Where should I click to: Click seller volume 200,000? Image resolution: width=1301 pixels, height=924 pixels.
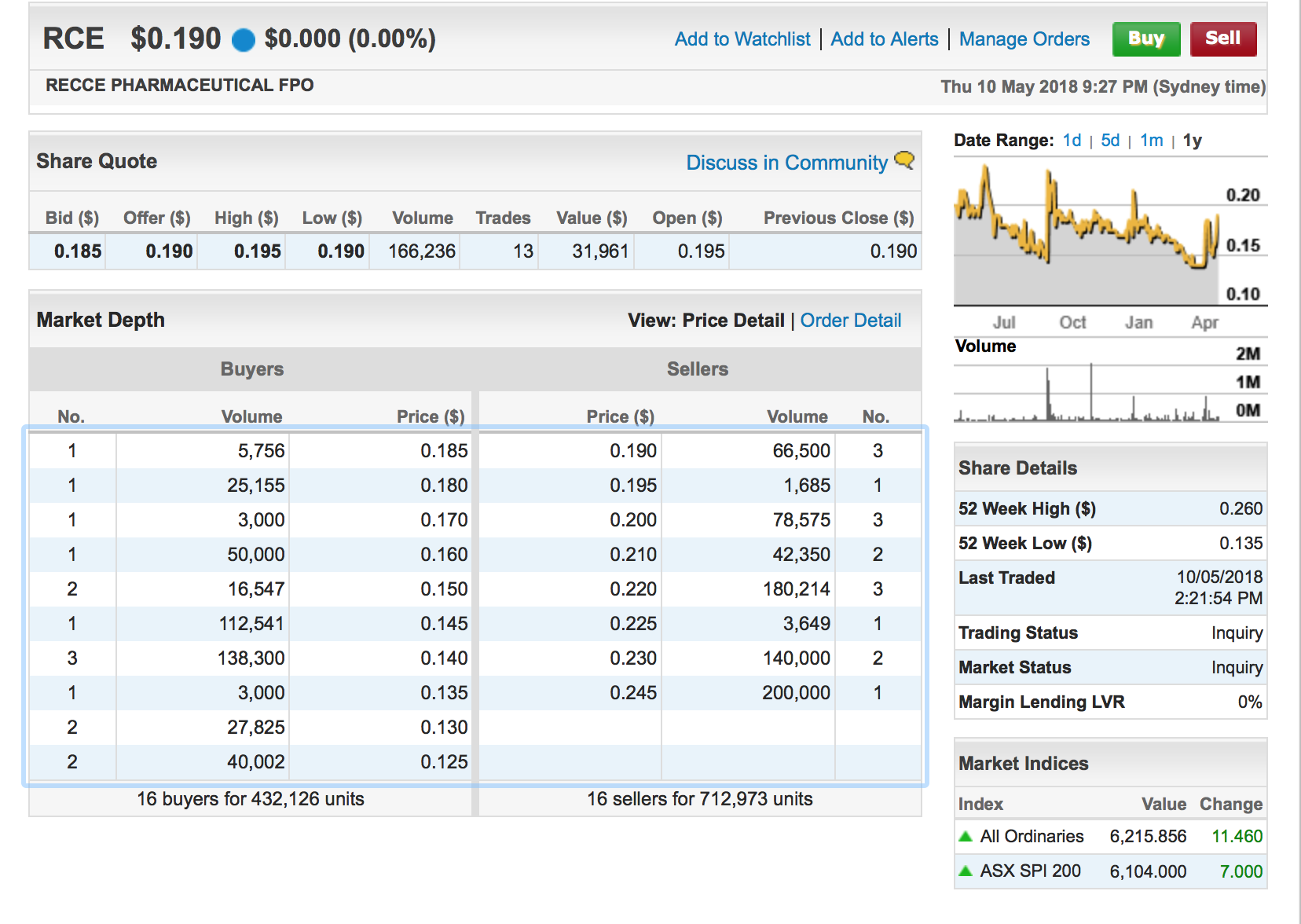point(796,693)
